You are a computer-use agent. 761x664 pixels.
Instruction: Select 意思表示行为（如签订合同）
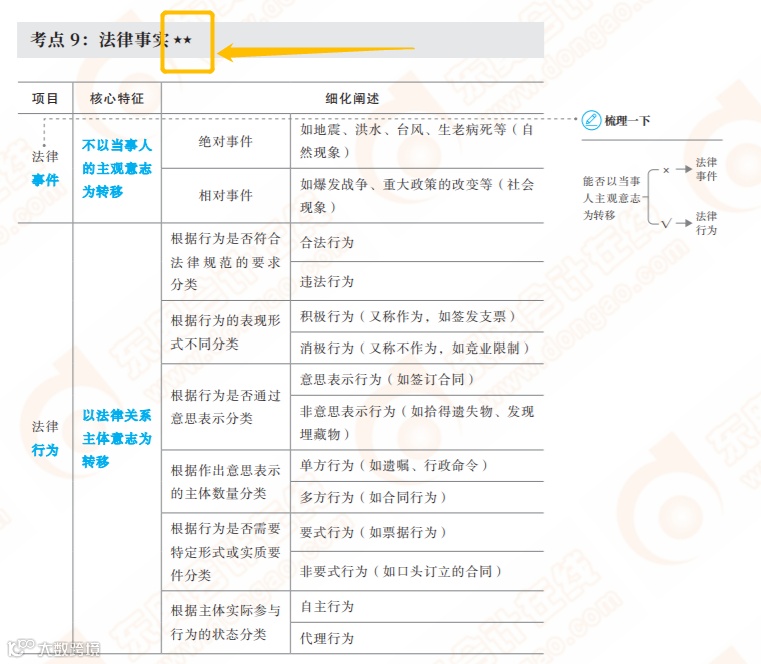click(x=387, y=380)
